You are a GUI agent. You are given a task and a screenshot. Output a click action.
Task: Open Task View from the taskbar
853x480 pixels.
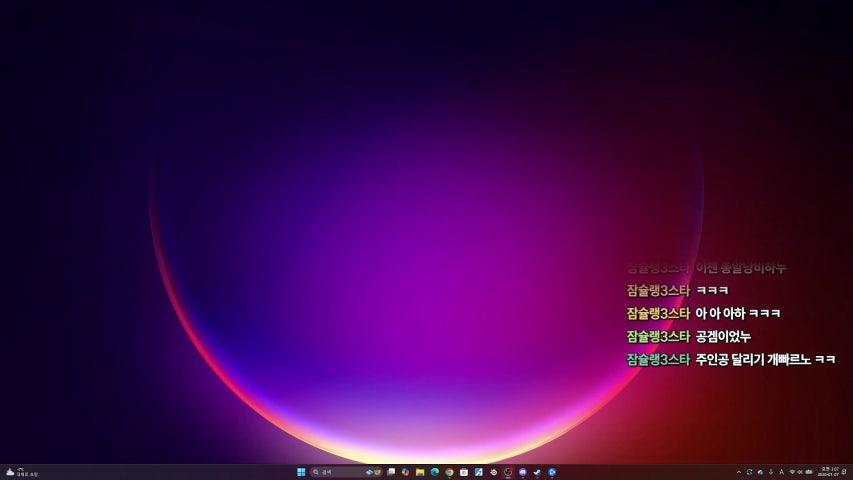[391, 472]
